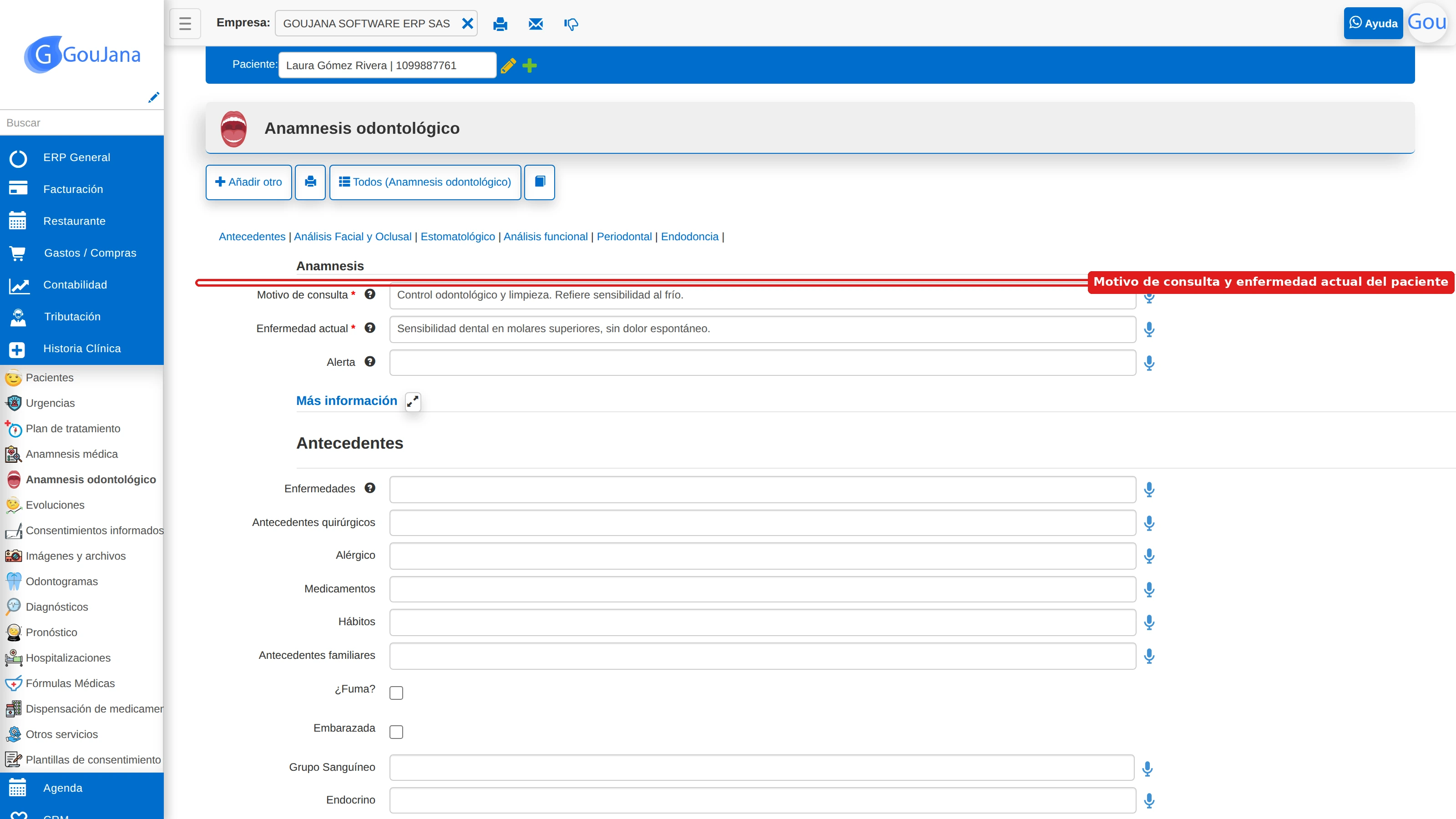The height and width of the screenshot is (819, 1456).
Task: Click the book icon button beside Todos
Action: tap(539, 182)
